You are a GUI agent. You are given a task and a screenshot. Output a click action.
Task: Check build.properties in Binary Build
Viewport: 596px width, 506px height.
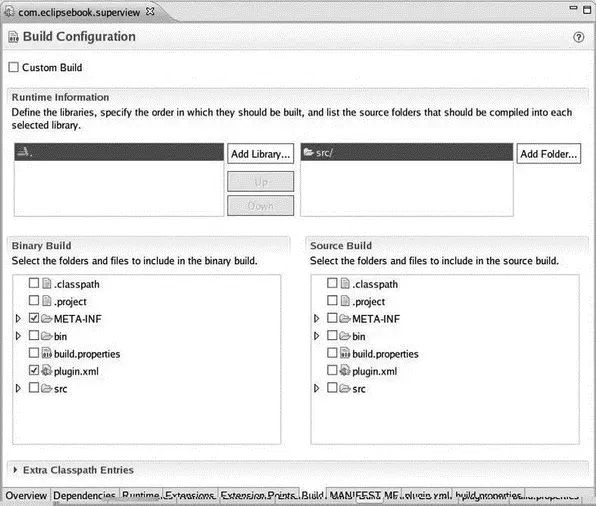click(34, 352)
